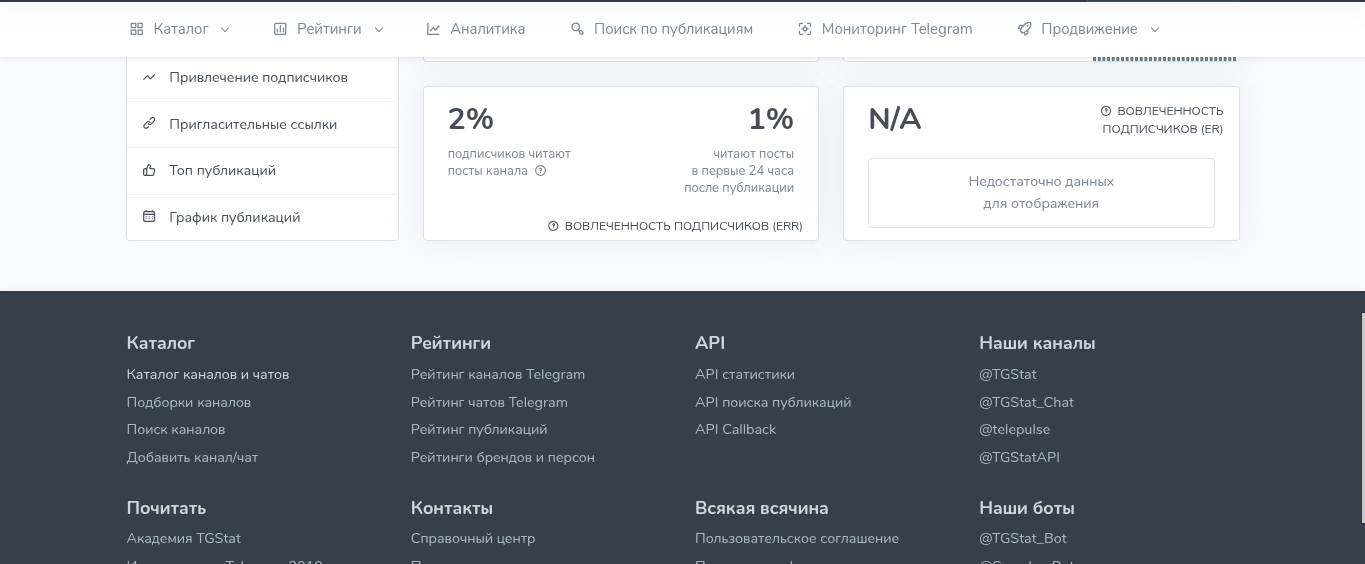The height and width of the screenshot is (564, 1365).
Task: Click the Недостаточно данных для отображения box
Action: tap(1041, 193)
